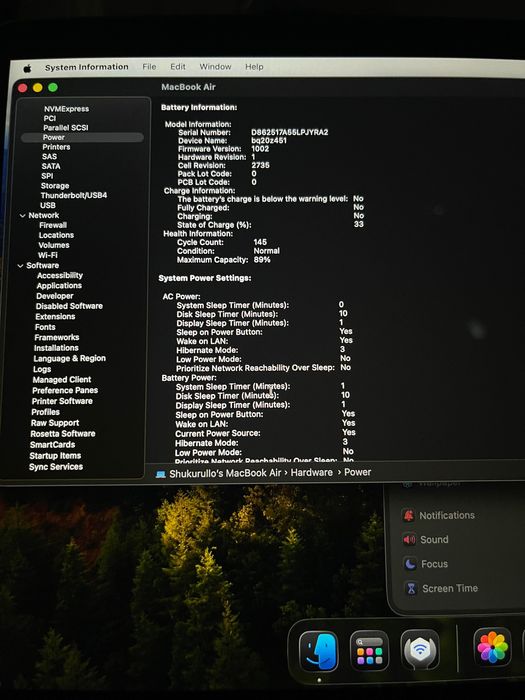Open the Help menu

(x=254, y=67)
